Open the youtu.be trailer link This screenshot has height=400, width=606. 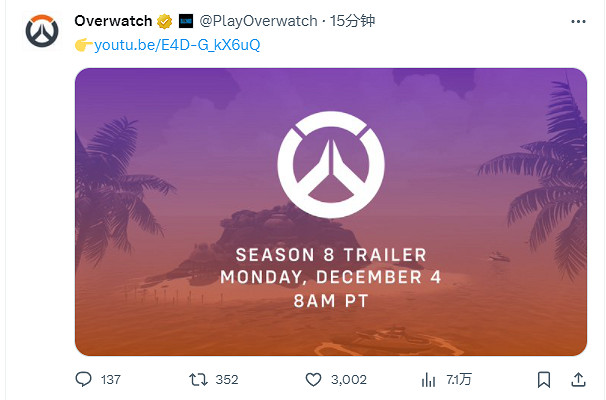176,45
